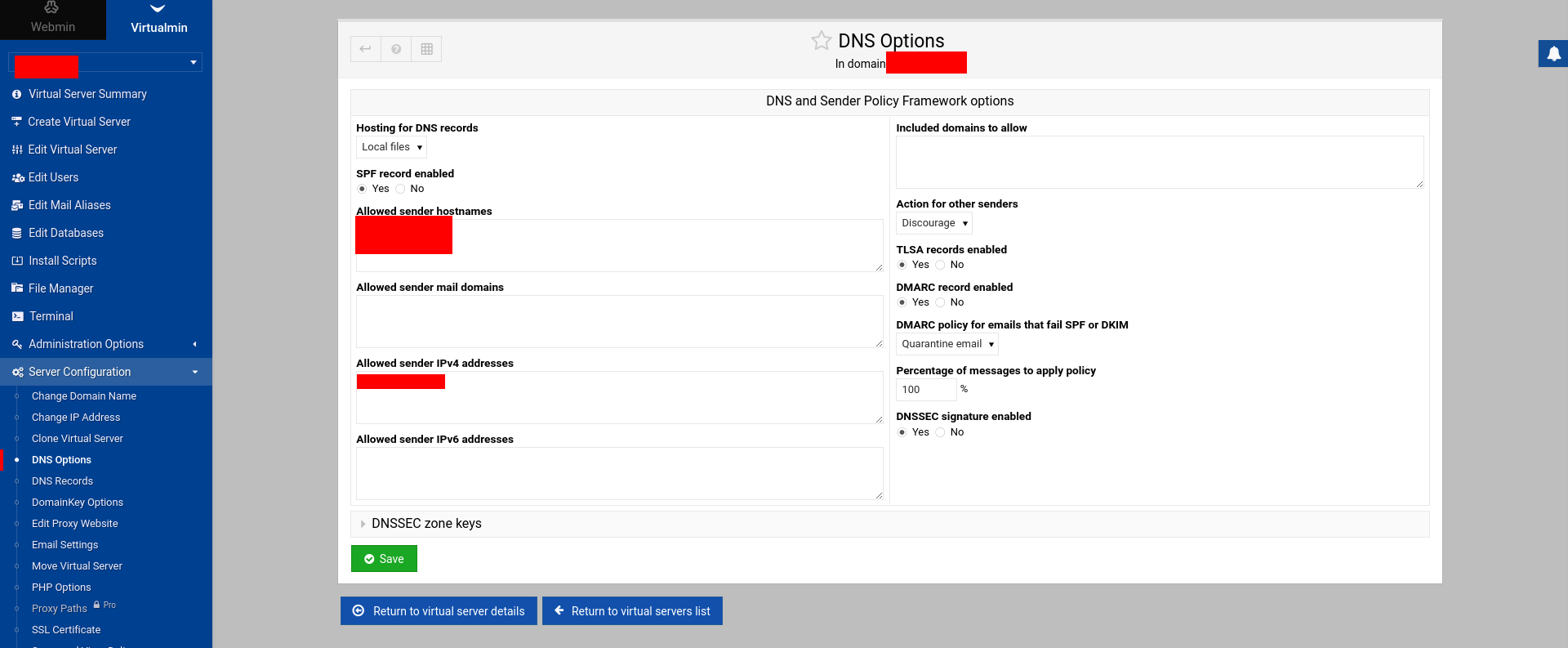
Task: Expand the DNSSEC zone keys section
Action: click(425, 524)
